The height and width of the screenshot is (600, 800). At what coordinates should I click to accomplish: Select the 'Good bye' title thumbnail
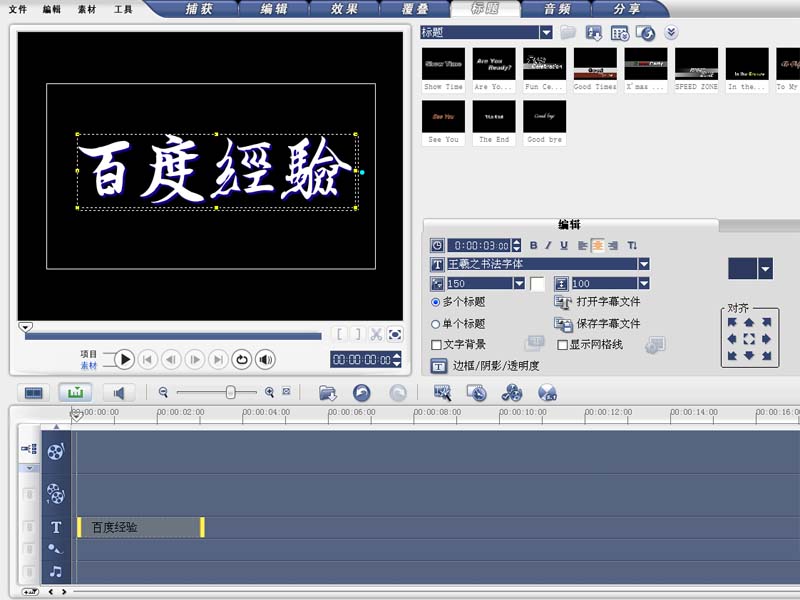coord(544,122)
